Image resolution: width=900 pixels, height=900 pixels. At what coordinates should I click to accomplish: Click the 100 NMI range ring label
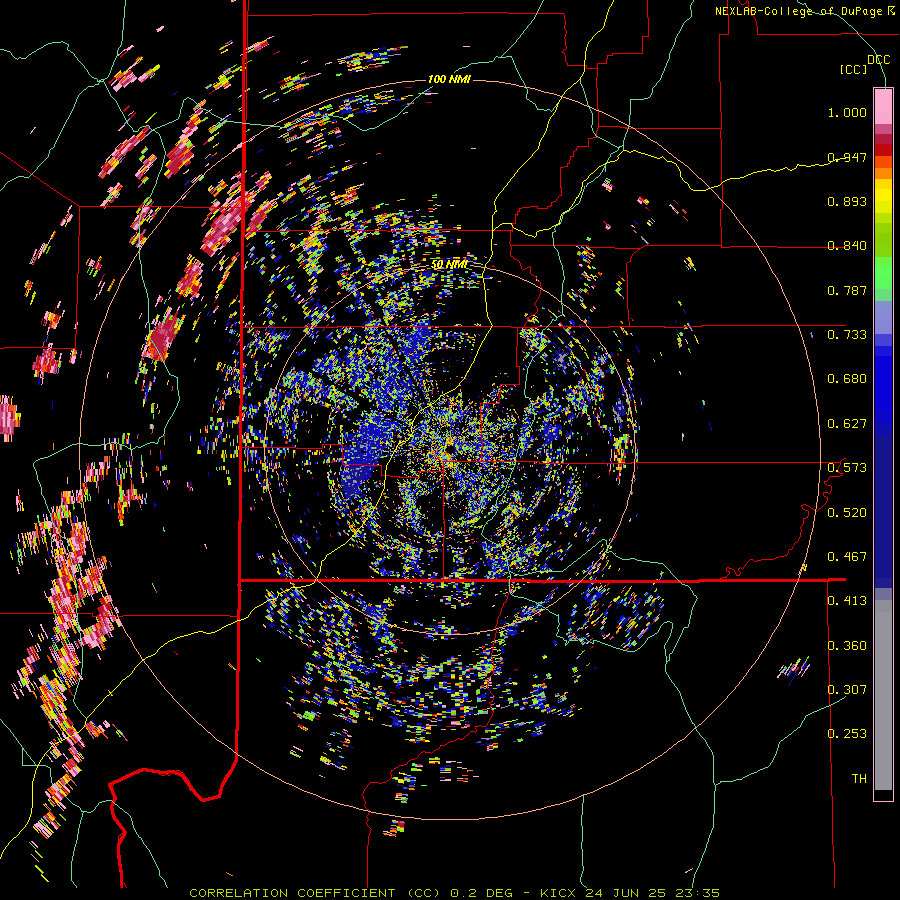point(449,79)
